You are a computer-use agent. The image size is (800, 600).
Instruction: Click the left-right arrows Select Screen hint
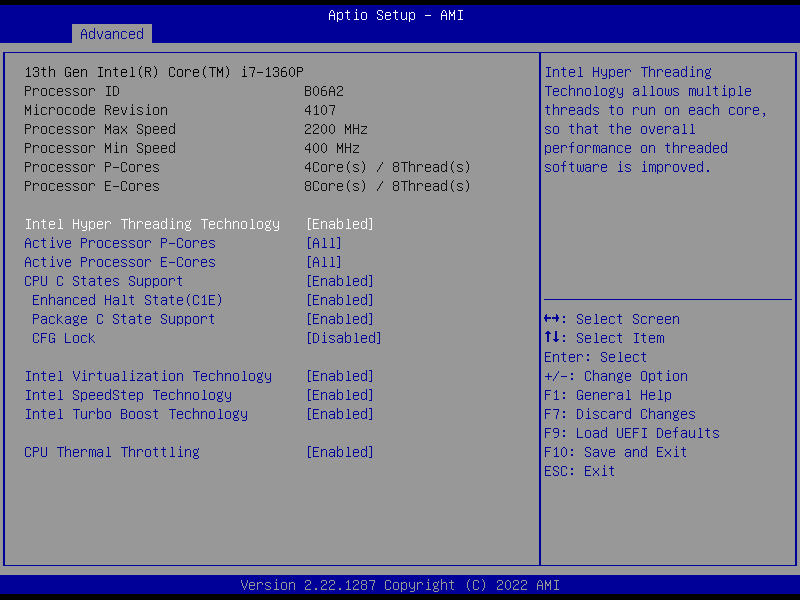tap(612, 319)
